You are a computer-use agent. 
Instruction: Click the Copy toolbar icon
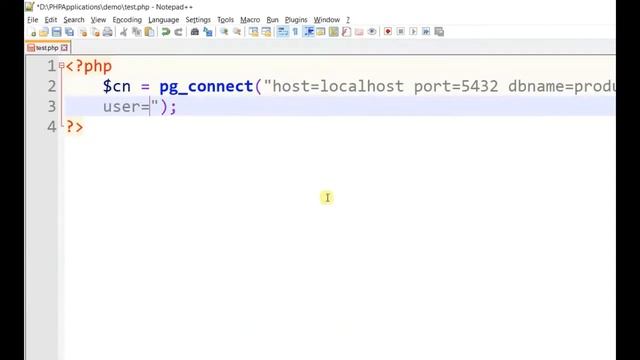click(x=136, y=32)
